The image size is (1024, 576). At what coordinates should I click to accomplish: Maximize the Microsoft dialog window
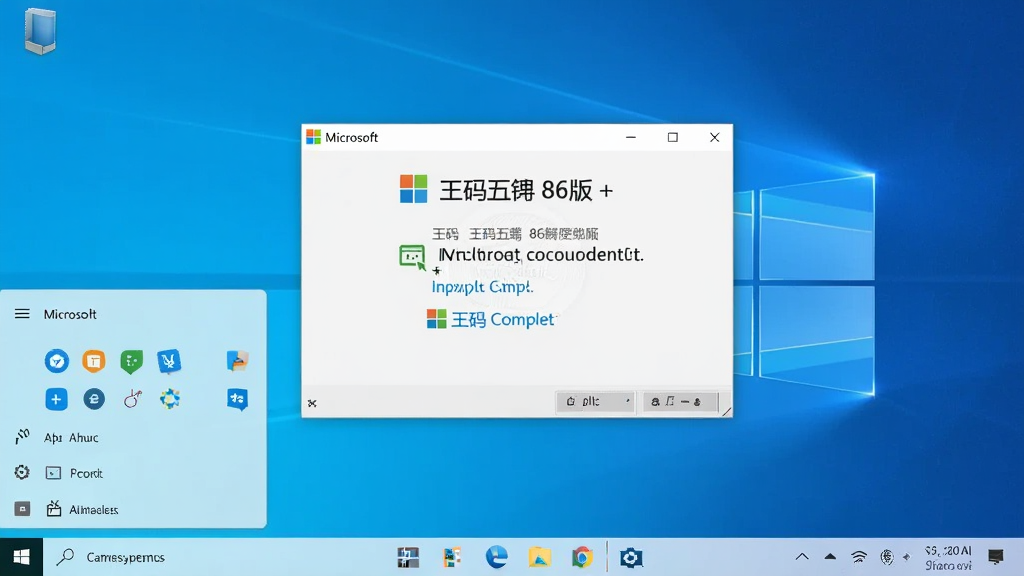coord(673,137)
